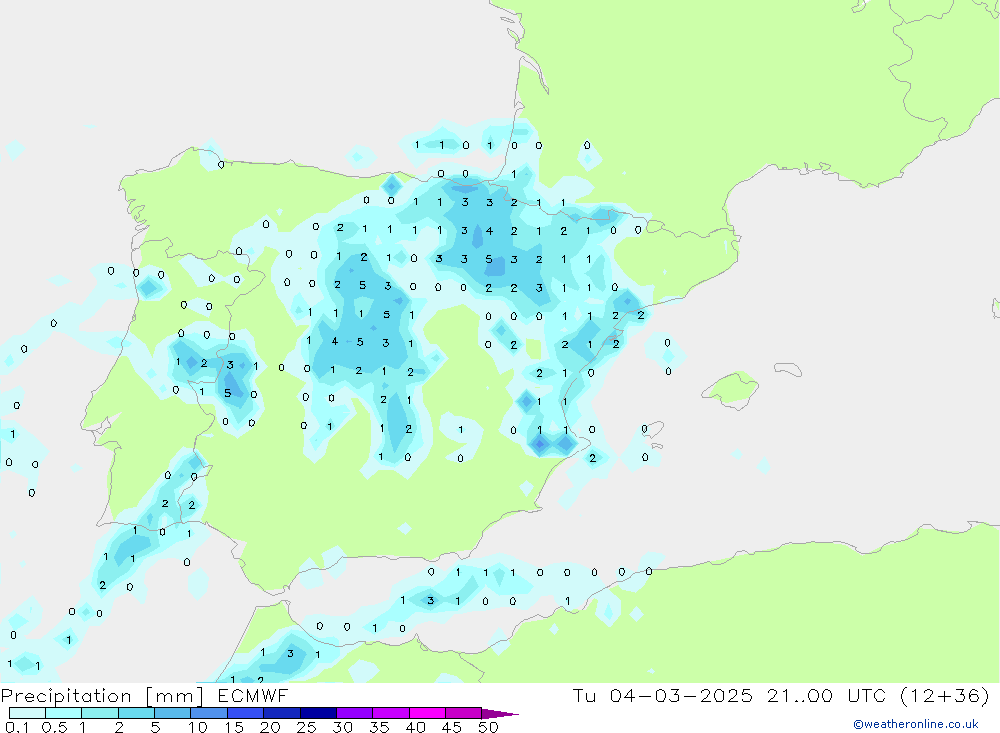Click the legend label '30'
The image size is (1000, 733).
tap(343, 727)
